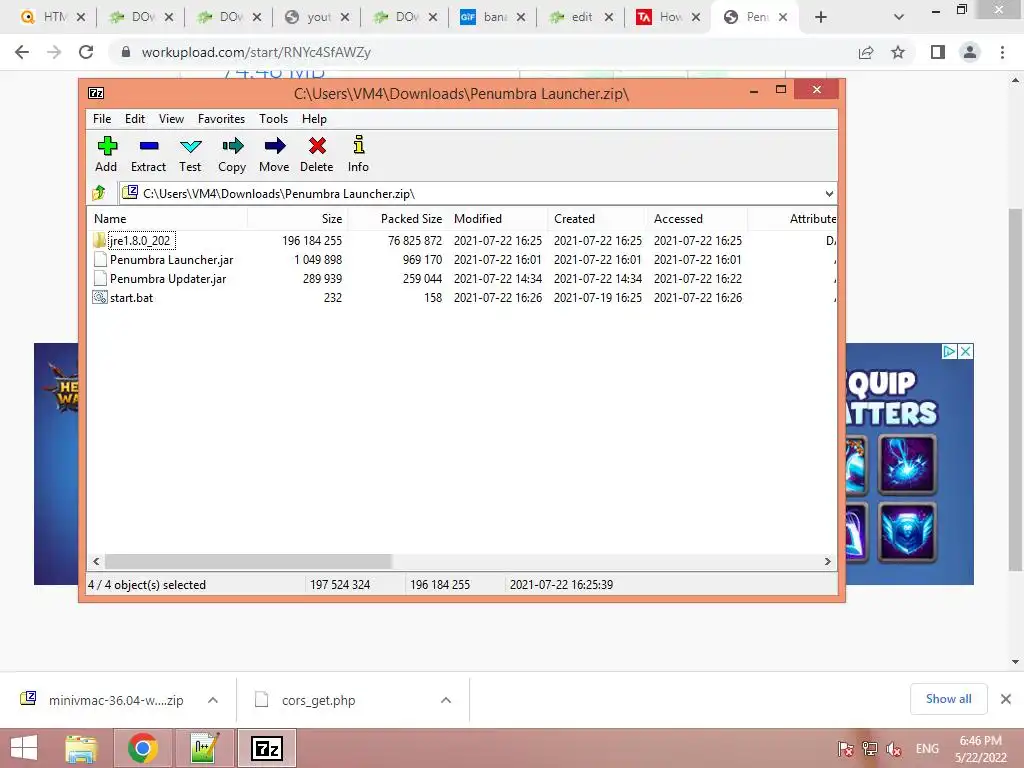The width and height of the screenshot is (1024, 768).
Task: Click the up-one-level folder icon
Action: 99,193
